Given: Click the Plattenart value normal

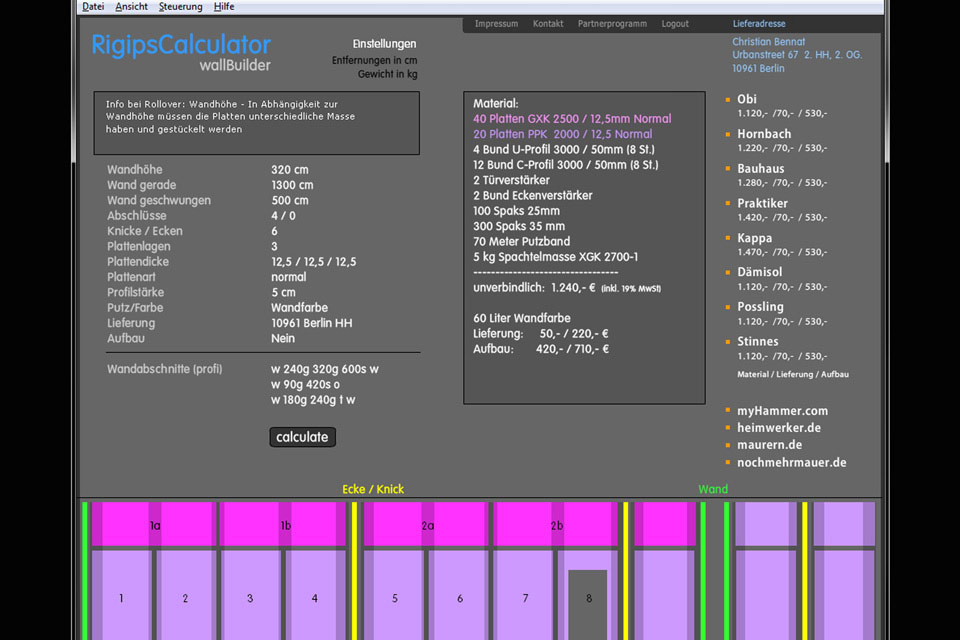Looking at the screenshot, I should click(288, 277).
